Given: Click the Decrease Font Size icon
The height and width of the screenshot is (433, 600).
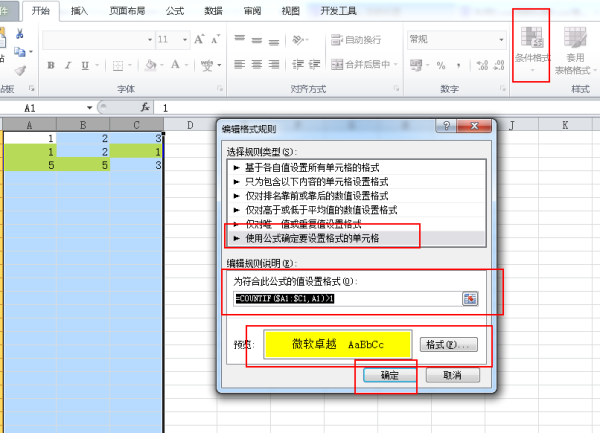Looking at the screenshot, I should click(x=216, y=39).
